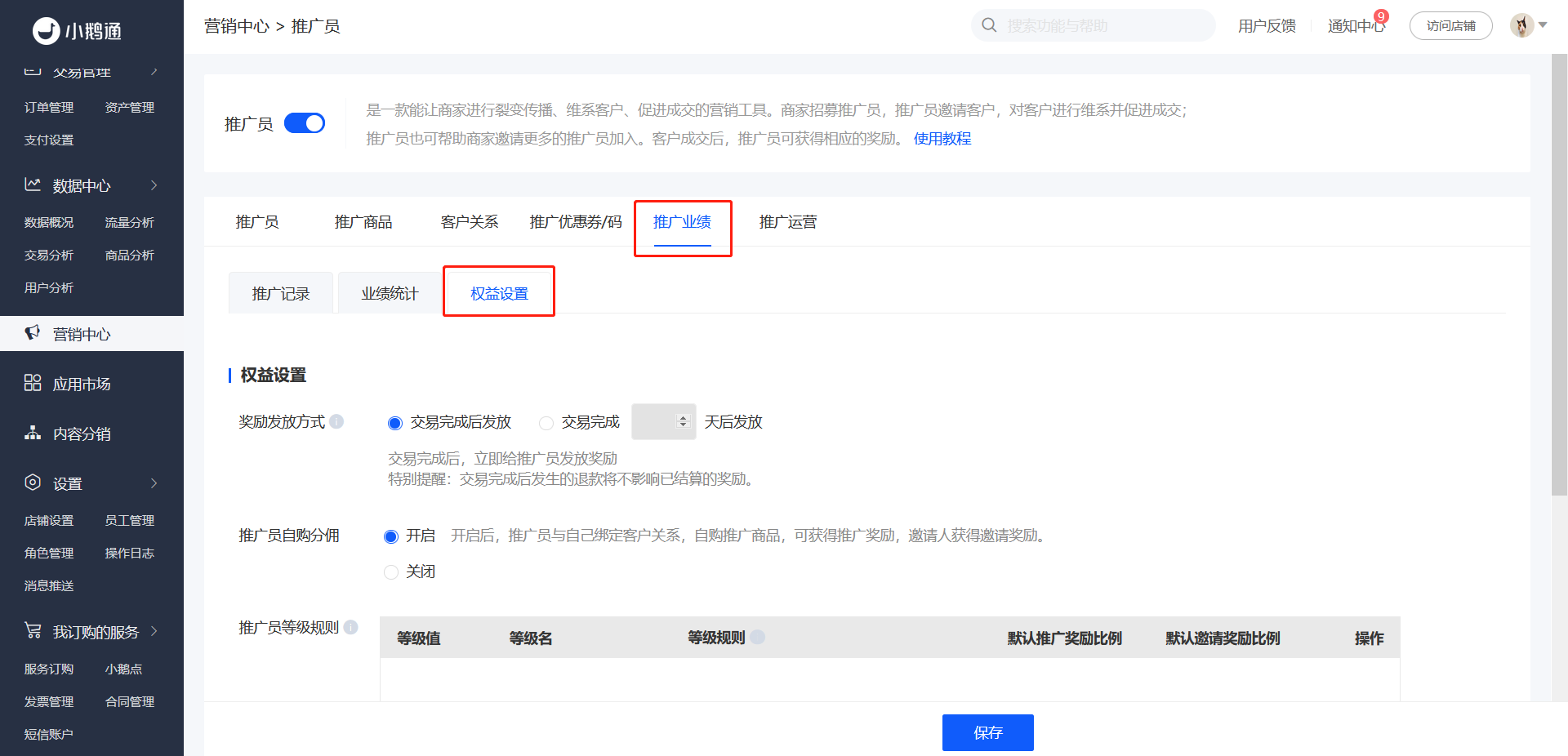Image resolution: width=1568 pixels, height=756 pixels.
Task: Select 交易完成 N 天后发放 radio button
Action: (x=546, y=423)
